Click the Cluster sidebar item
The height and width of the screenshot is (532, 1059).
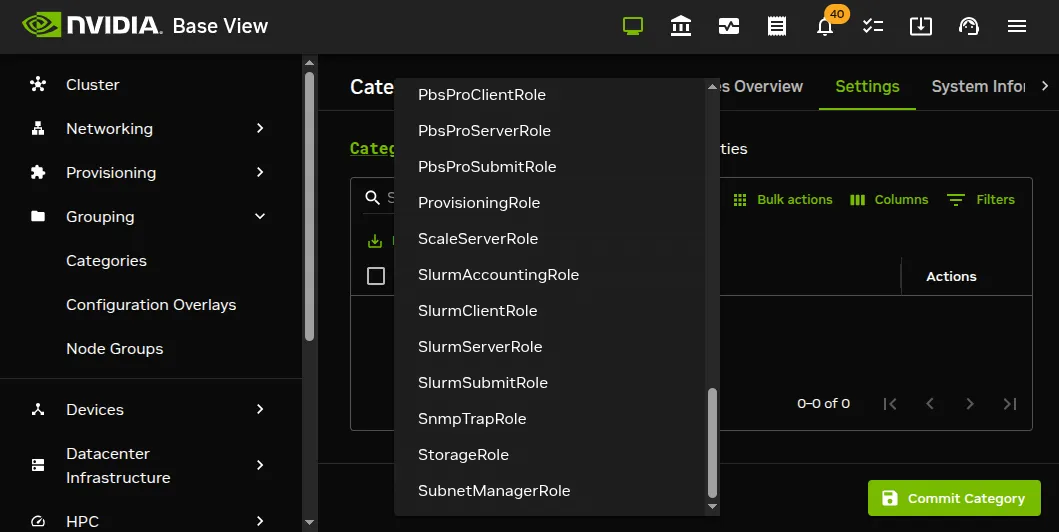(x=151, y=84)
